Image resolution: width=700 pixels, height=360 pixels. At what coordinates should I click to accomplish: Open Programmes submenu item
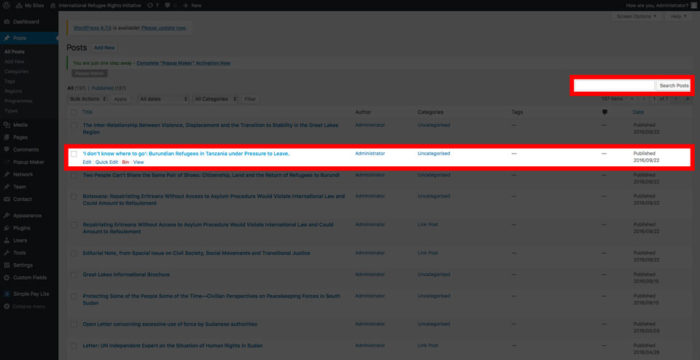pyautogui.click(x=18, y=101)
